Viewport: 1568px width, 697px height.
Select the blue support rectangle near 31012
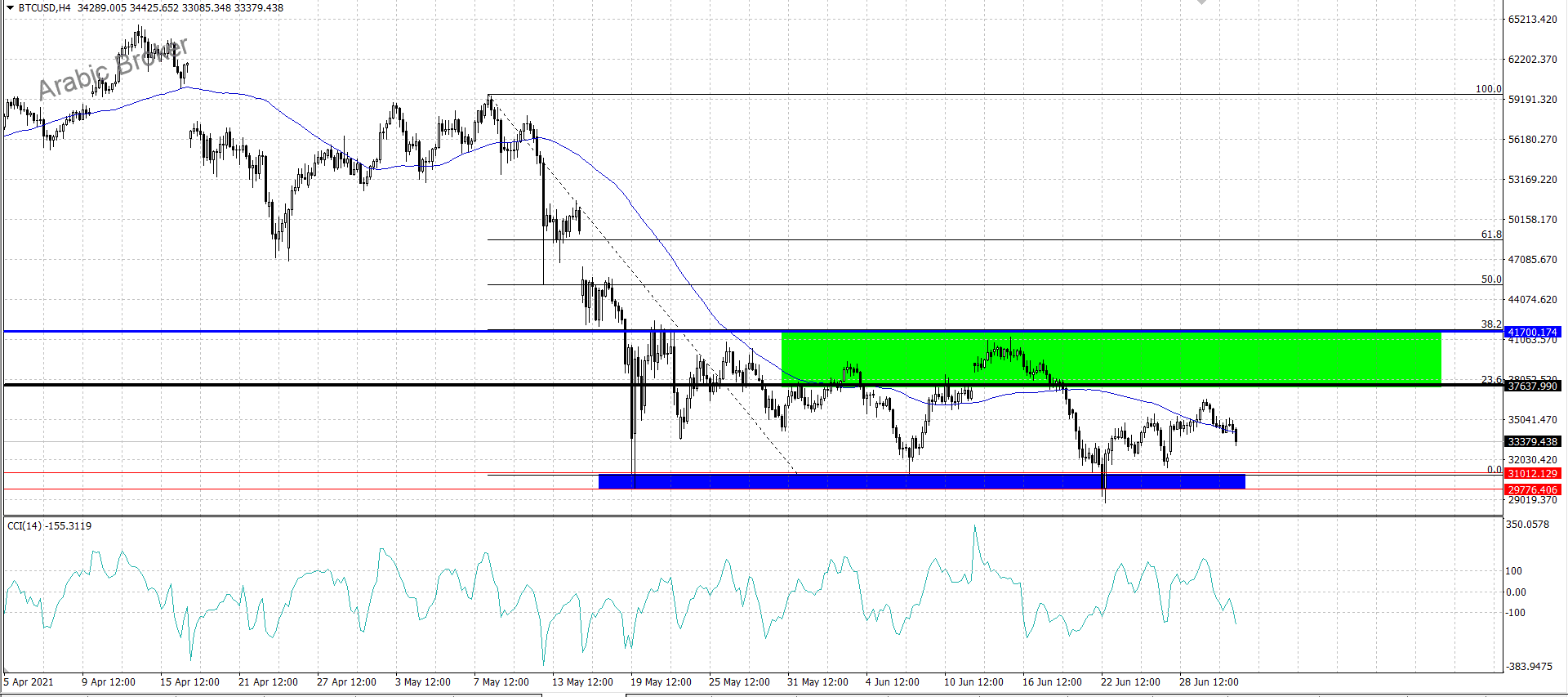(921, 481)
